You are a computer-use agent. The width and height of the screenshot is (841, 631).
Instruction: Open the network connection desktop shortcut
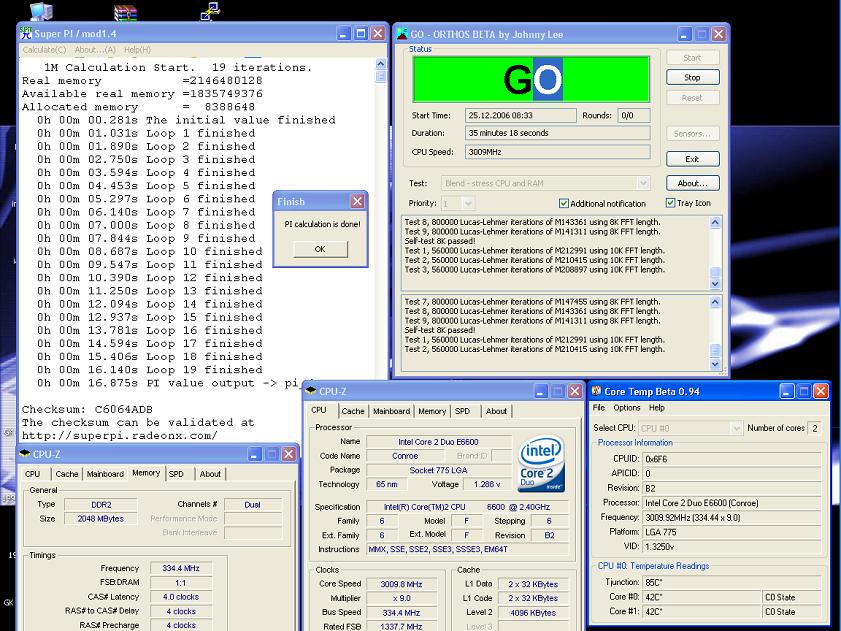tap(210, 11)
